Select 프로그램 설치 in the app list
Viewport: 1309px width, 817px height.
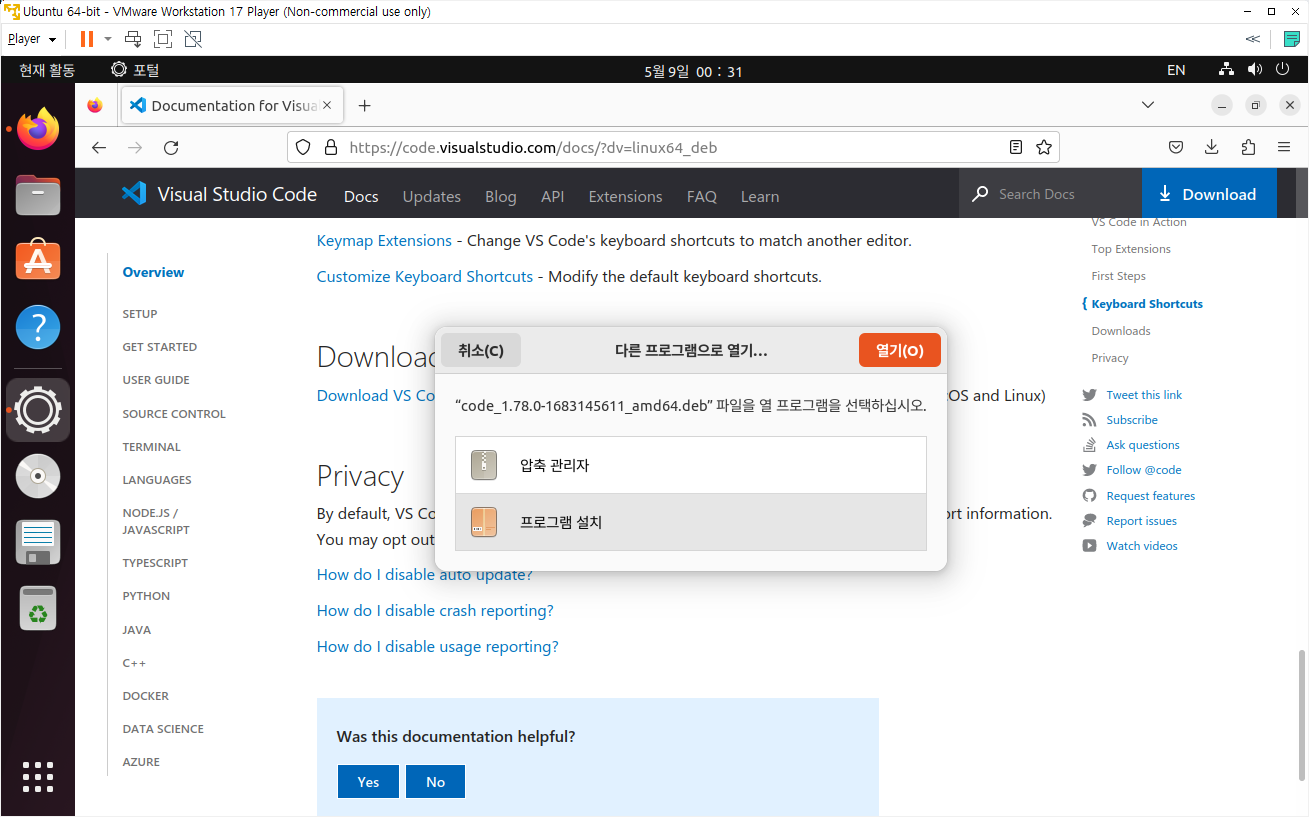[x=690, y=522]
